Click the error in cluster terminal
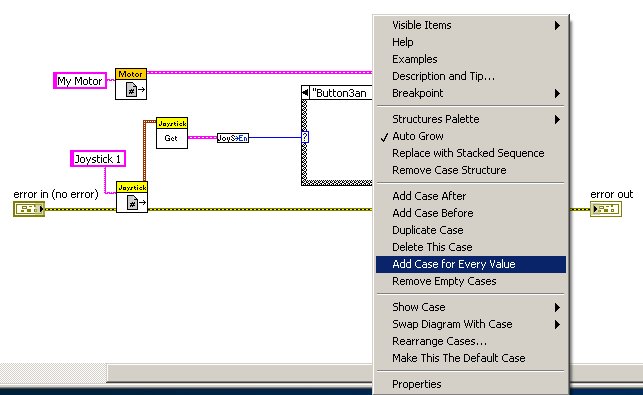This screenshot has height=395, width=643. [x=29, y=209]
